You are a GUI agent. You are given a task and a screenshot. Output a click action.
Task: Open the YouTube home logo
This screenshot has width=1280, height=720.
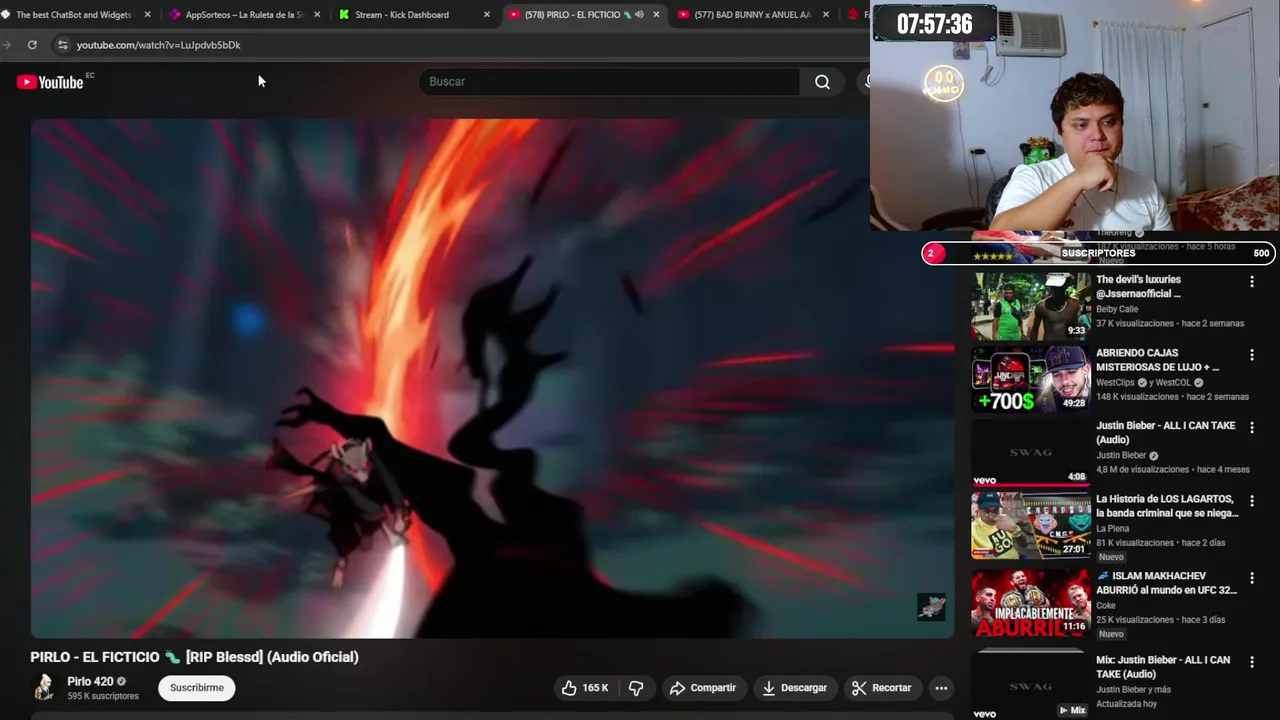pos(50,82)
